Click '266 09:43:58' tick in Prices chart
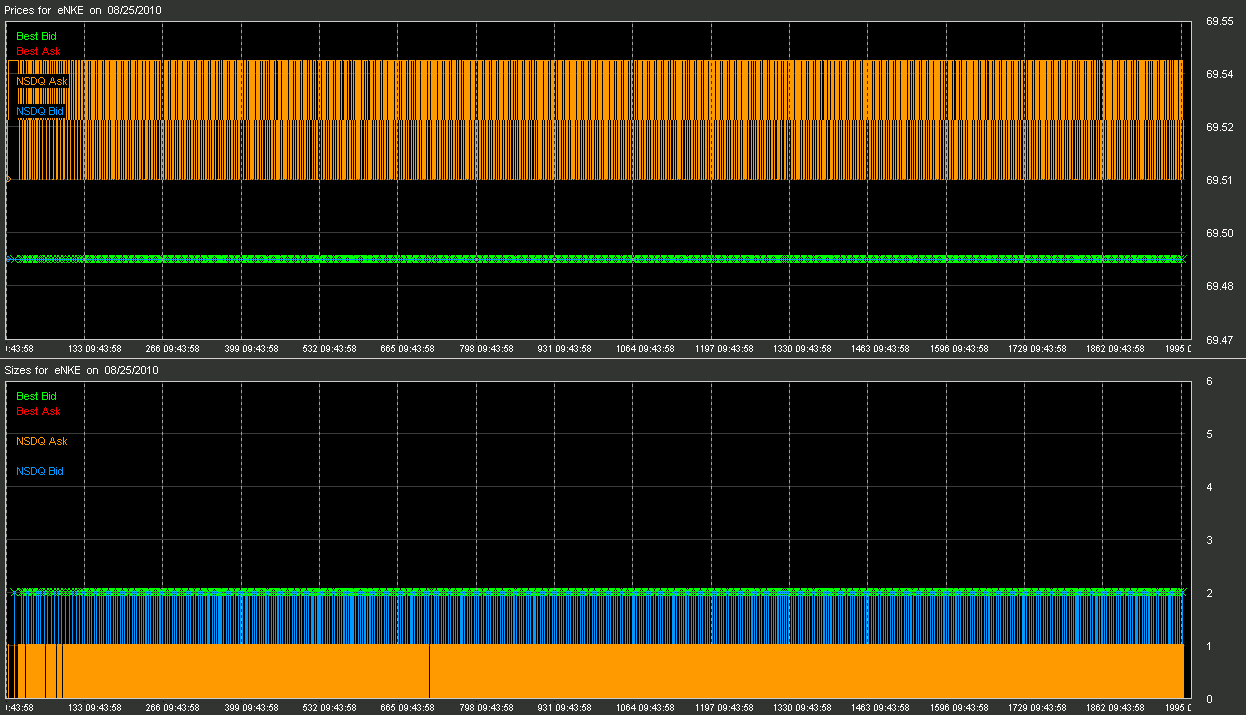The width and height of the screenshot is (1246, 715). point(172,349)
